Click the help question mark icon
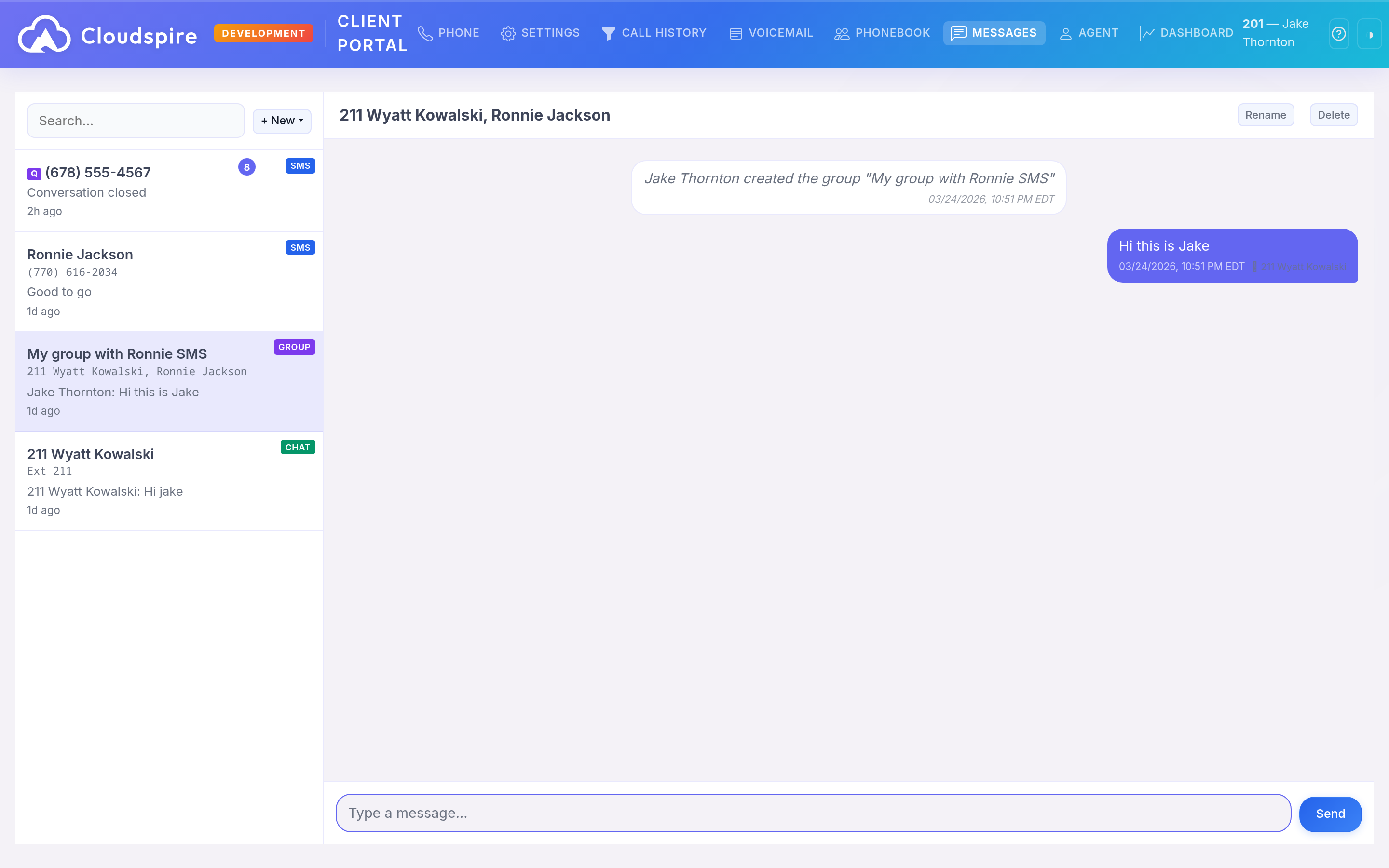 (x=1338, y=34)
